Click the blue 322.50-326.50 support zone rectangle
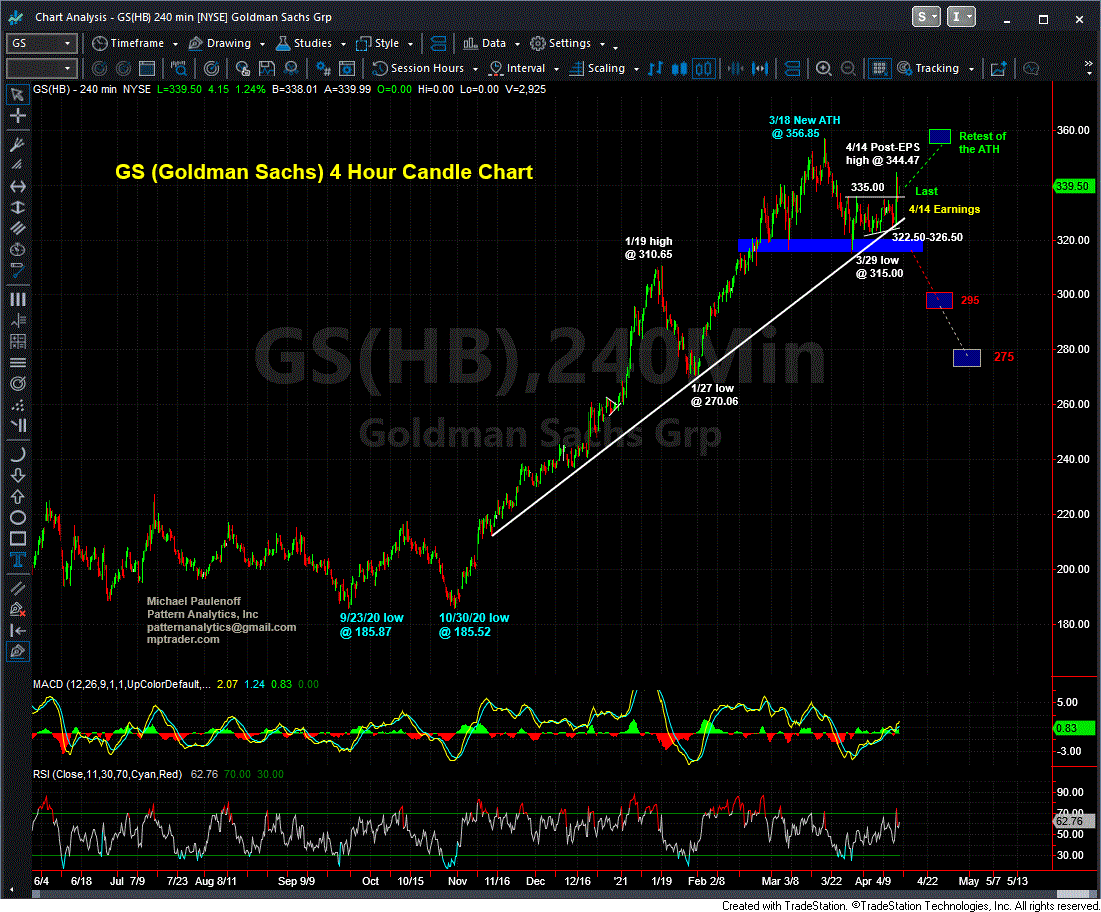 (x=831, y=246)
